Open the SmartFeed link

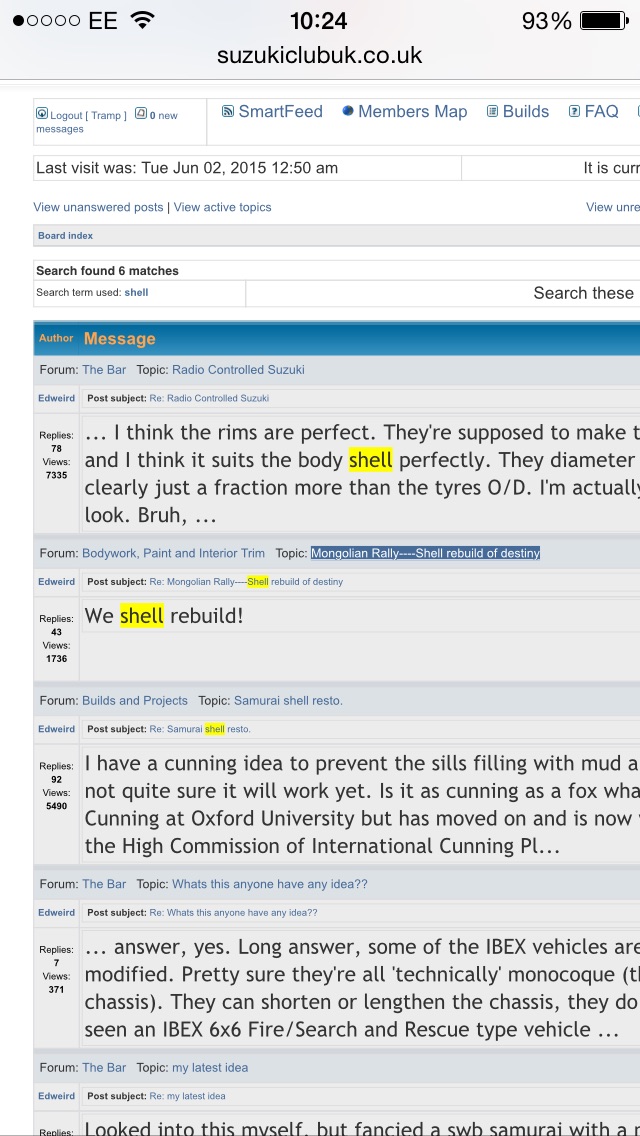(280, 112)
